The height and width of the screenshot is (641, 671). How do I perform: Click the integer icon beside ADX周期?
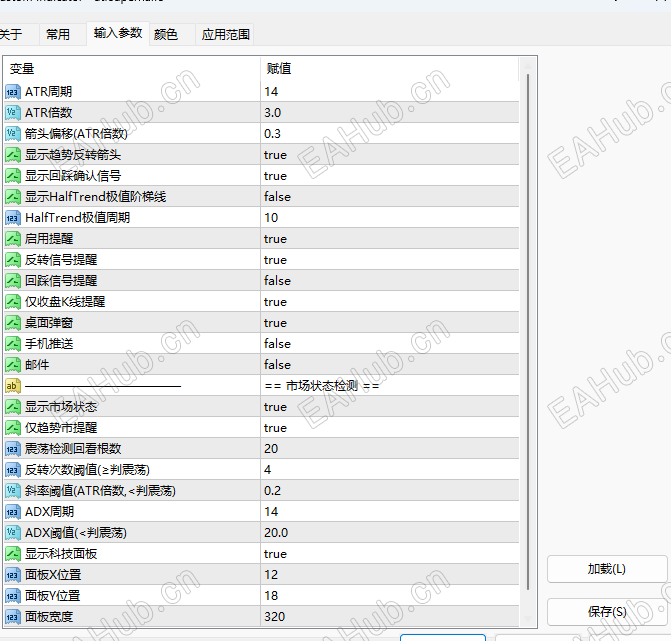pos(13,512)
